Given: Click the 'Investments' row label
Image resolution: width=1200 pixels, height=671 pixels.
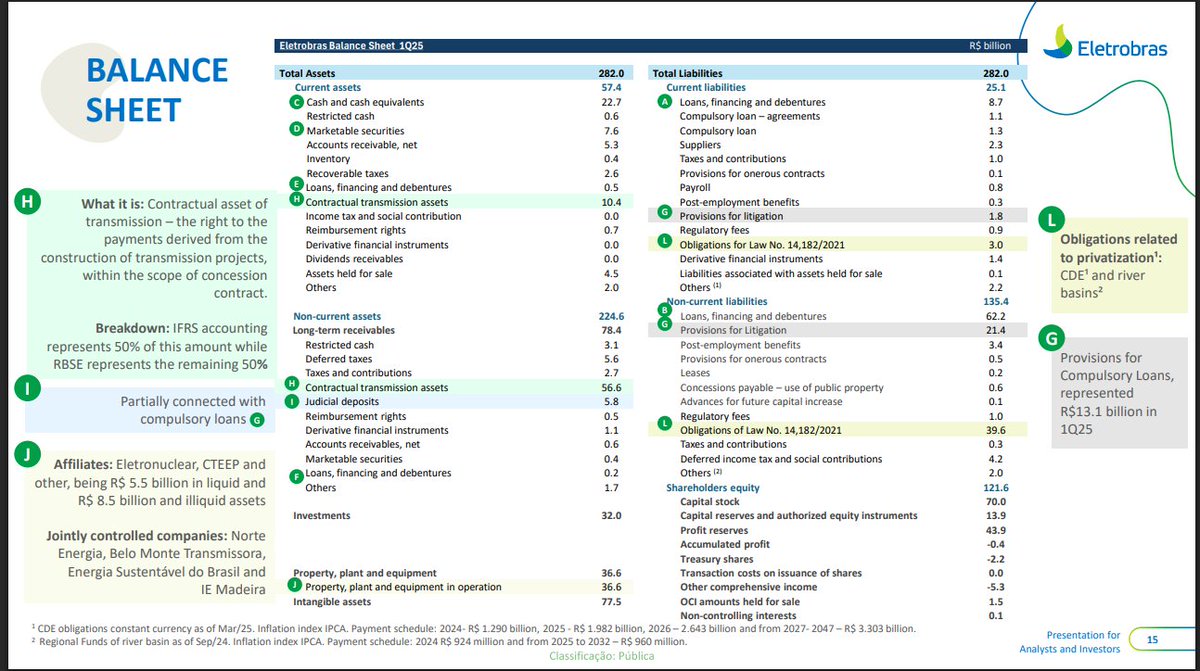Looking at the screenshot, I should 321,515.
